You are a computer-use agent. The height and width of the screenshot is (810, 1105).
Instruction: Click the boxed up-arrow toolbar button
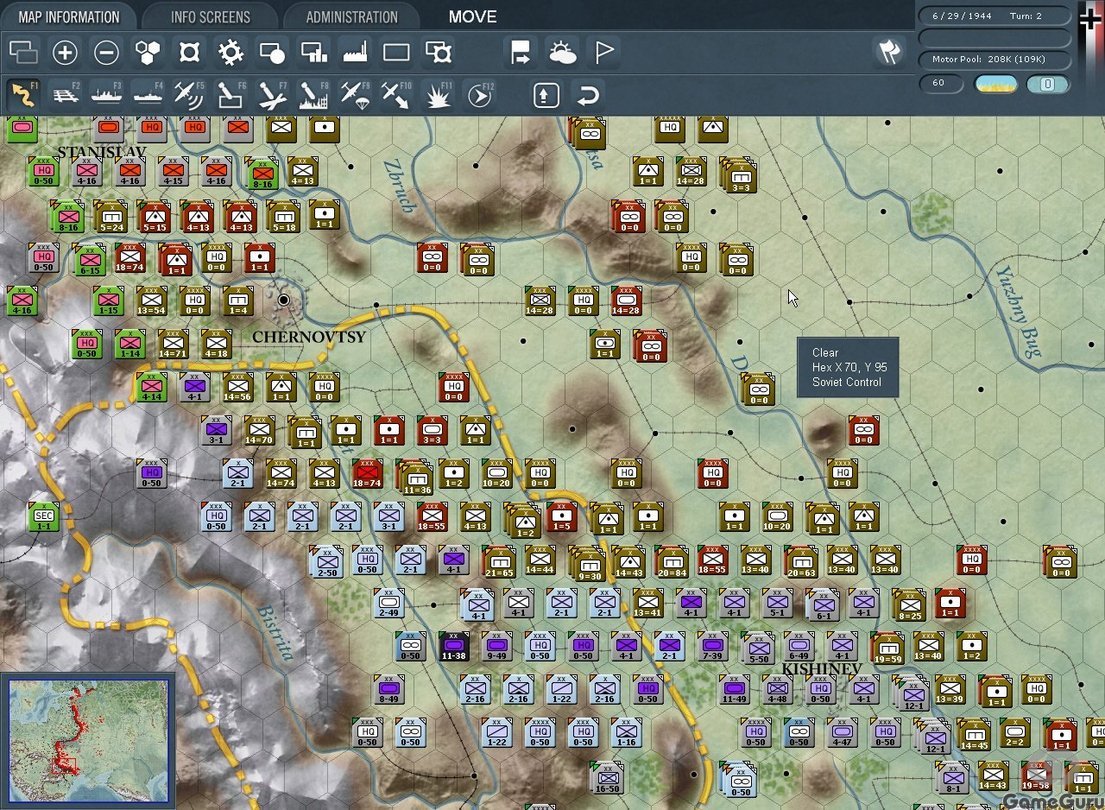pyautogui.click(x=546, y=95)
